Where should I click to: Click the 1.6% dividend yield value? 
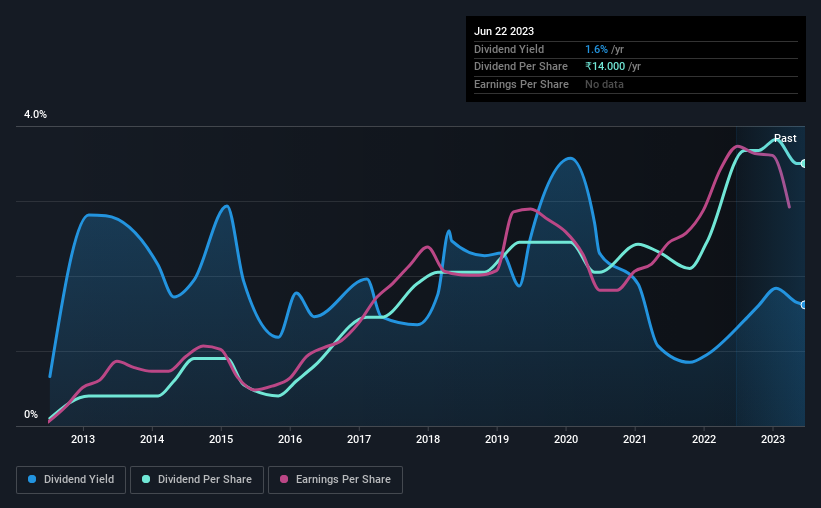596,49
